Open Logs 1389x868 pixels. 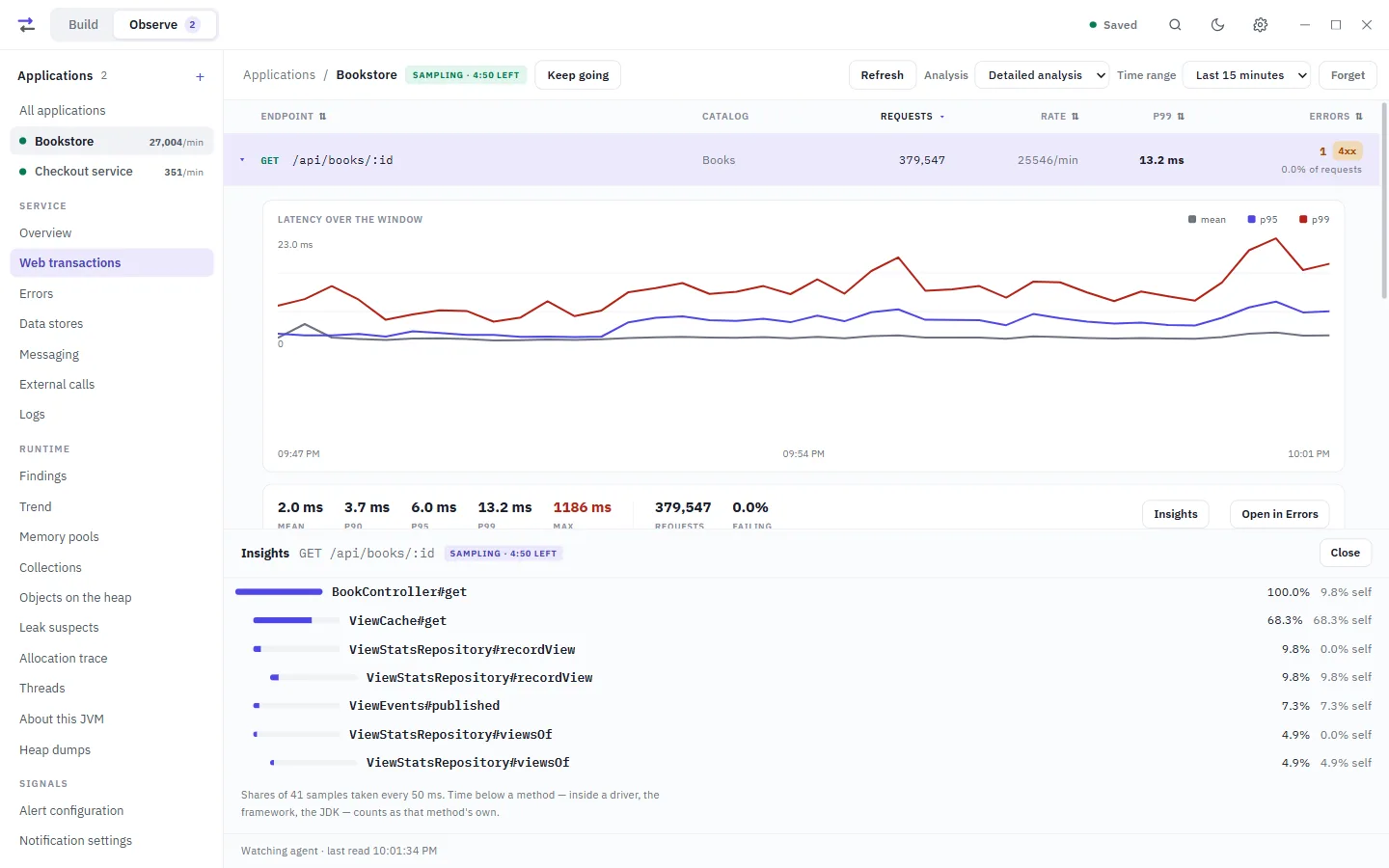(x=112, y=415)
